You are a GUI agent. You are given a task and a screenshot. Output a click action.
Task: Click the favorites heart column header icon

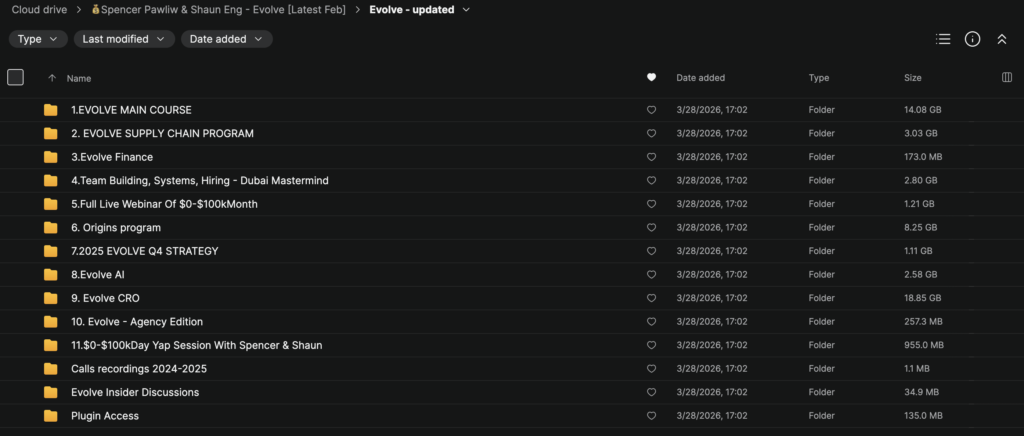(x=651, y=77)
